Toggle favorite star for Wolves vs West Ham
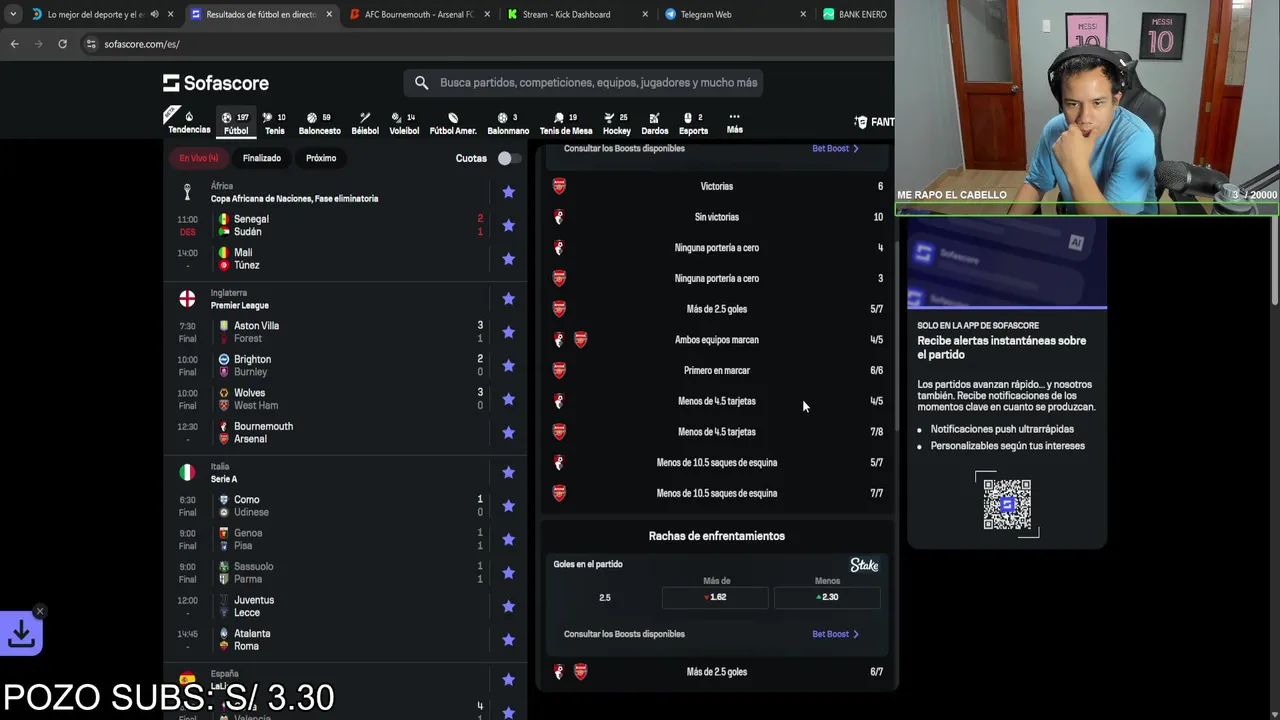1280x720 pixels. click(508, 399)
